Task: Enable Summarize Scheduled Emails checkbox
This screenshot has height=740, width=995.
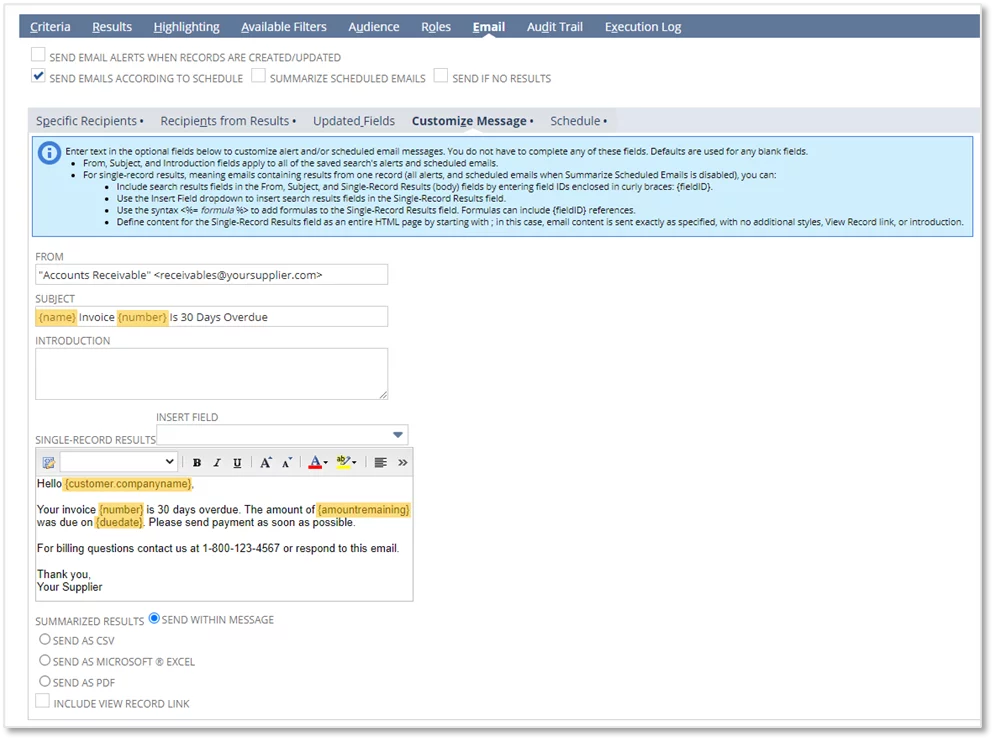Action: coord(258,76)
